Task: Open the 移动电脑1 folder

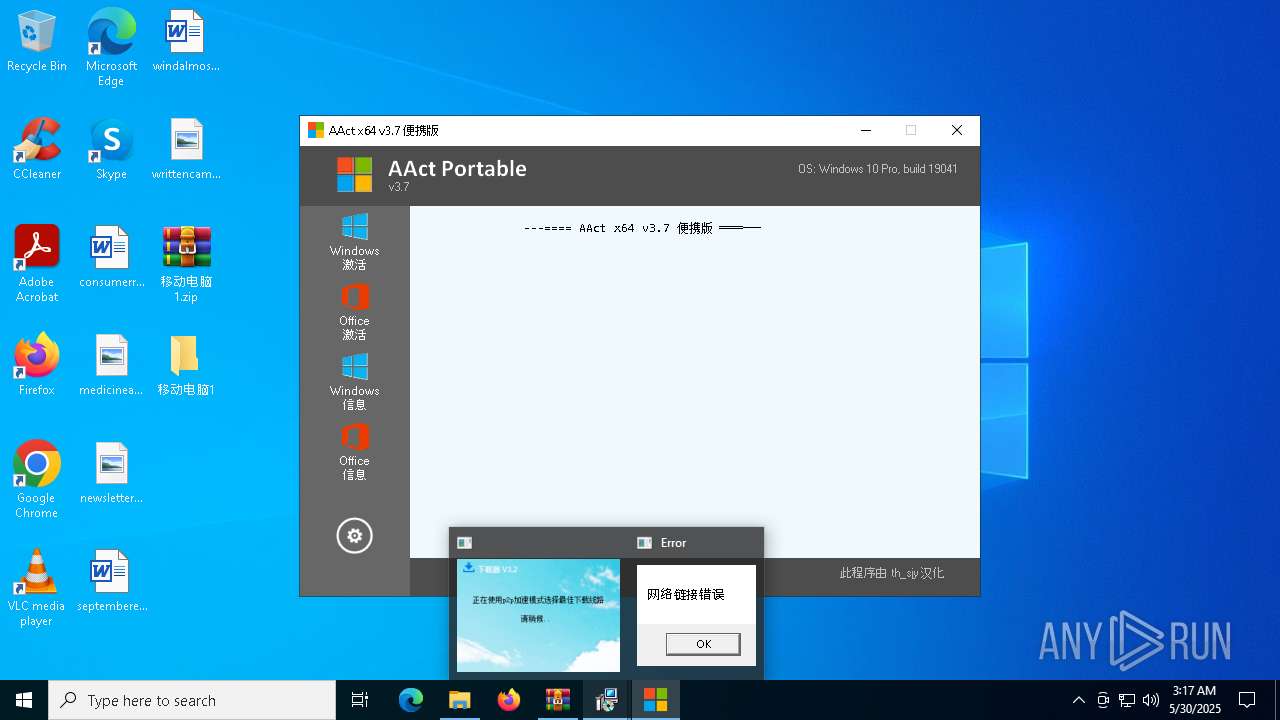Action: 186,366
